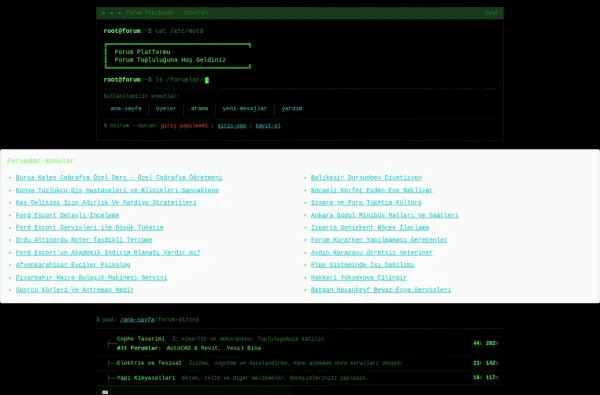Click the Yapı Kimyasalları stats 16 / 117

coord(486,377)
